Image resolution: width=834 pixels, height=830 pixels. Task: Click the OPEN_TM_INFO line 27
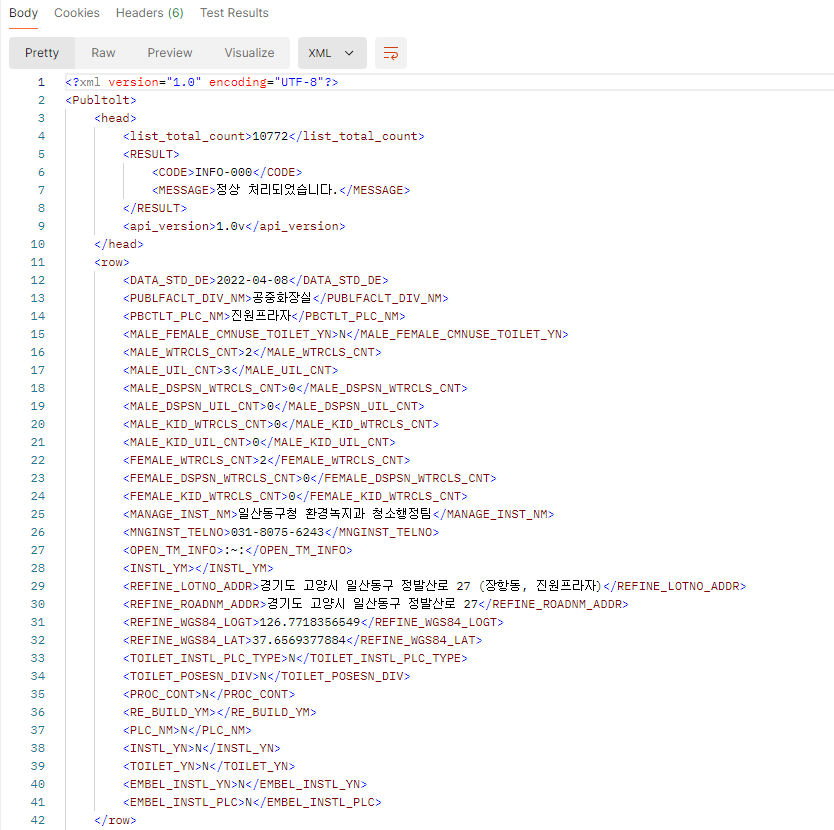point(237,551)
